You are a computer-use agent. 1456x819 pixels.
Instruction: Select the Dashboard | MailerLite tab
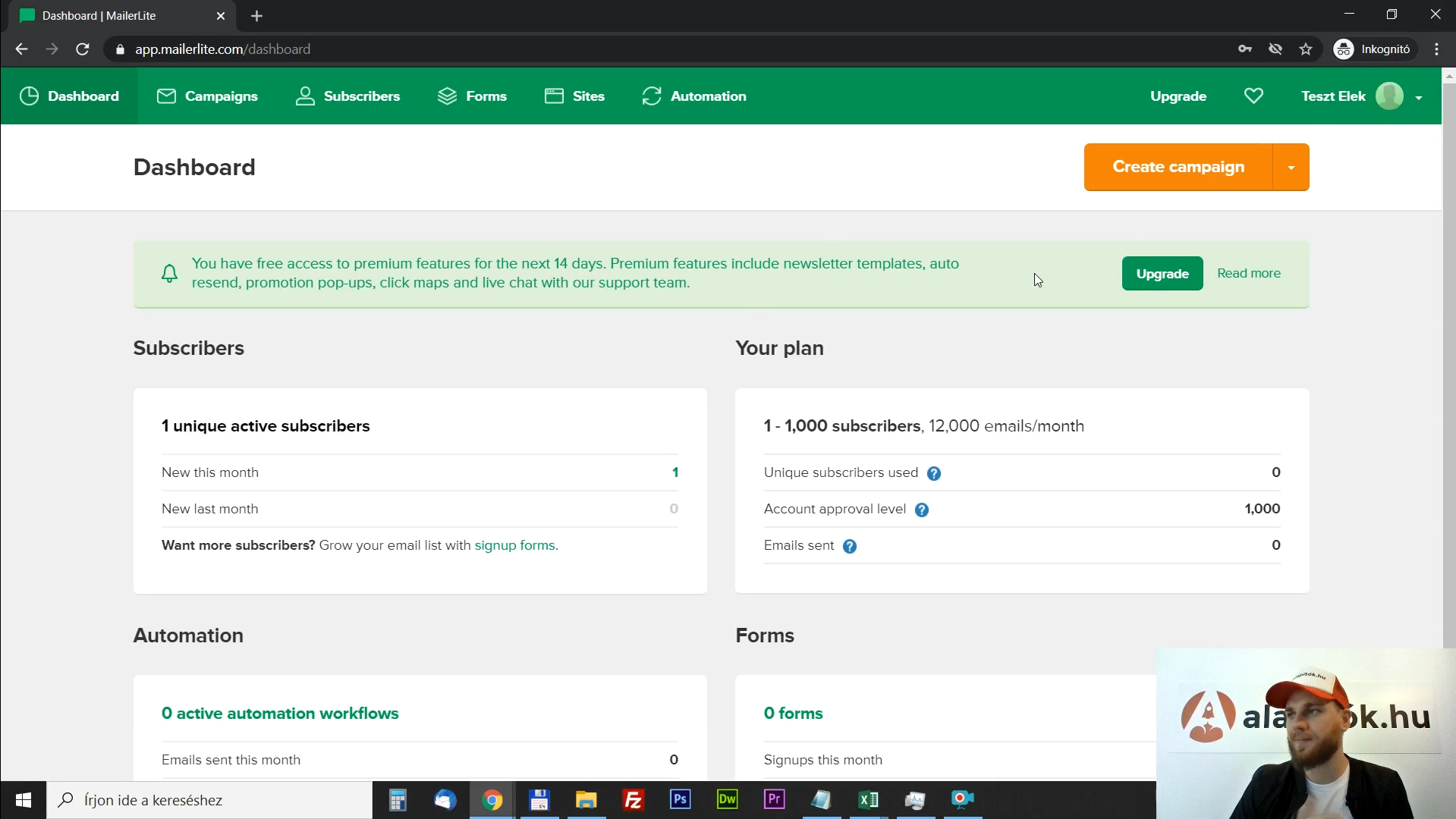coord(121,16)
